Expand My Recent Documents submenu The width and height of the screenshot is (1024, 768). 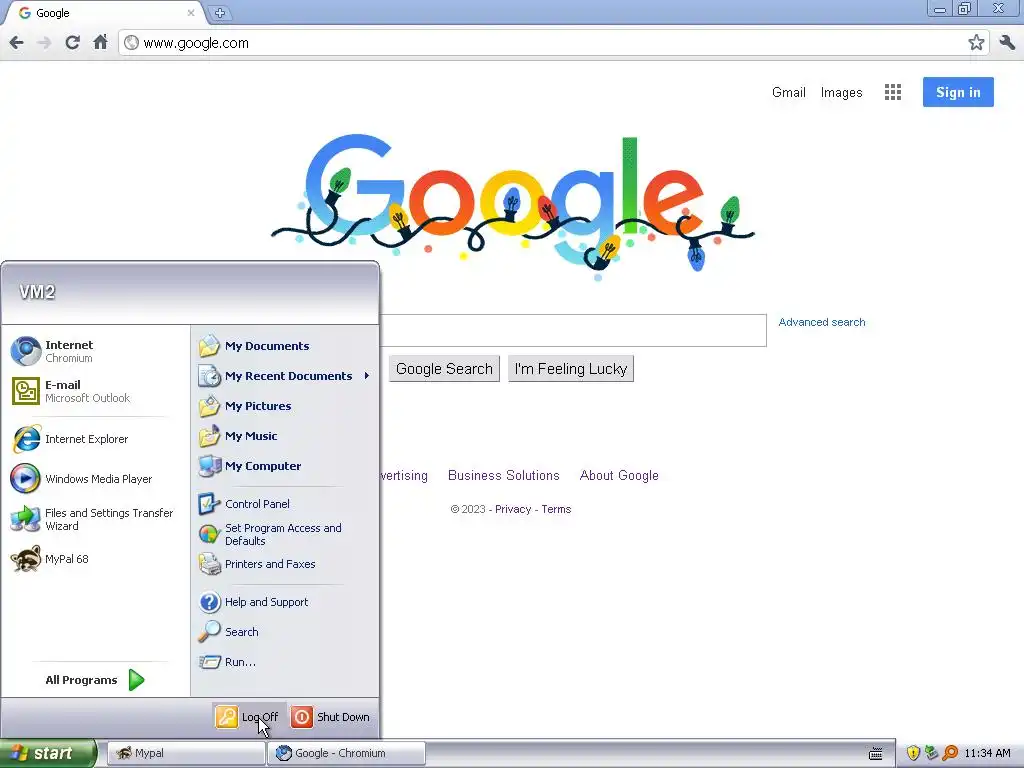[x=285, y=376]
